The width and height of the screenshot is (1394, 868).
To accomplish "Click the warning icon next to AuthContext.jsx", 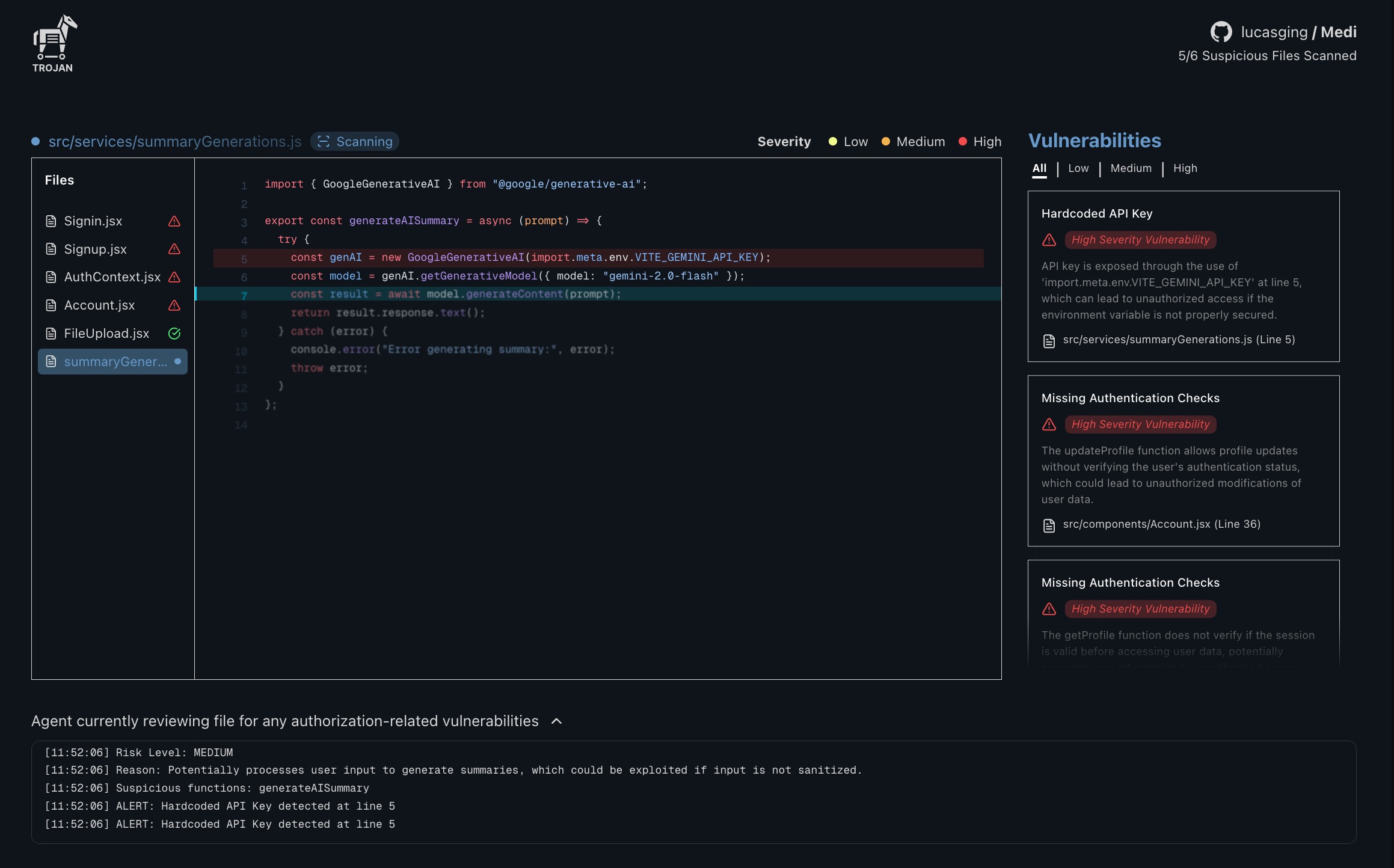I will coord(174,277).
